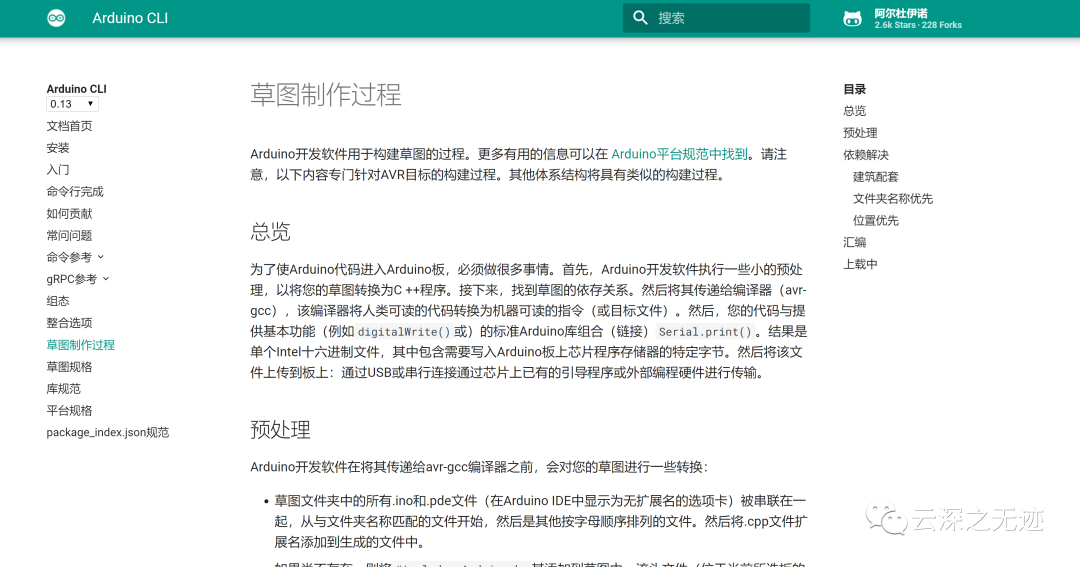1080x567 pixels.
Task: Click the 总览 section heading
Action: coord(270,231)
